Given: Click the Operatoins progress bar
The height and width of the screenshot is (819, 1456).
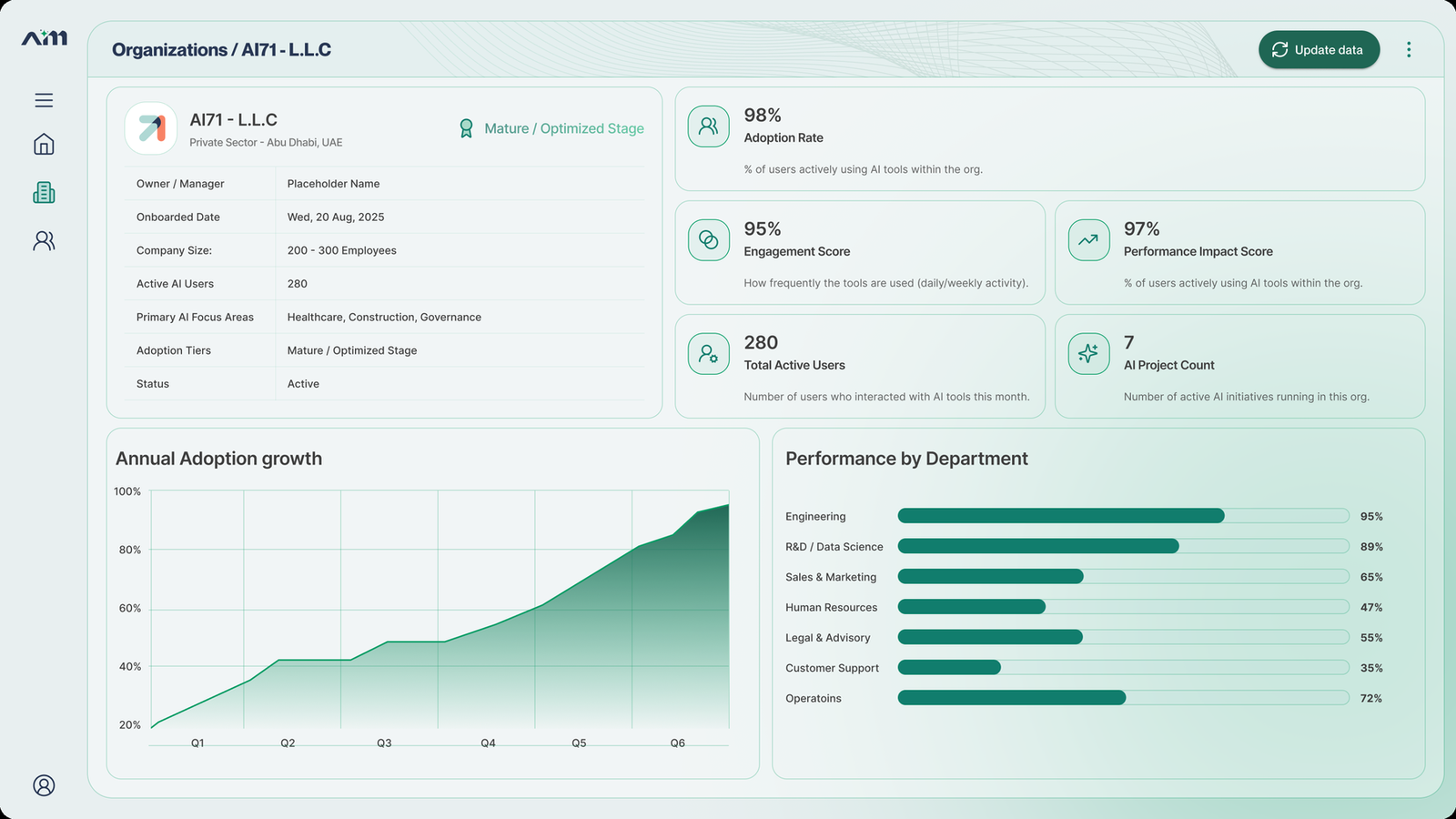Looking at the screenshot, I should tap(1123, 698).
